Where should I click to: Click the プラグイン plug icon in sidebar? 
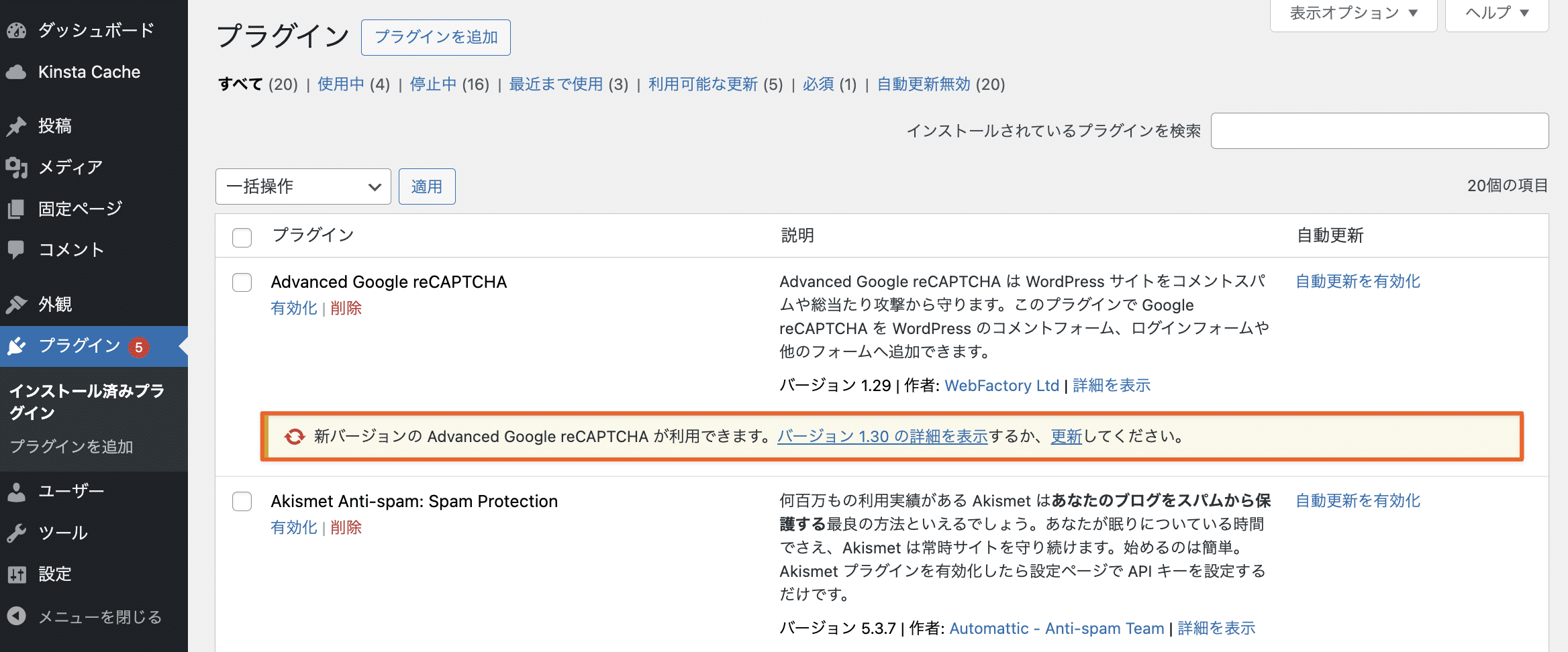click(16, 346)
